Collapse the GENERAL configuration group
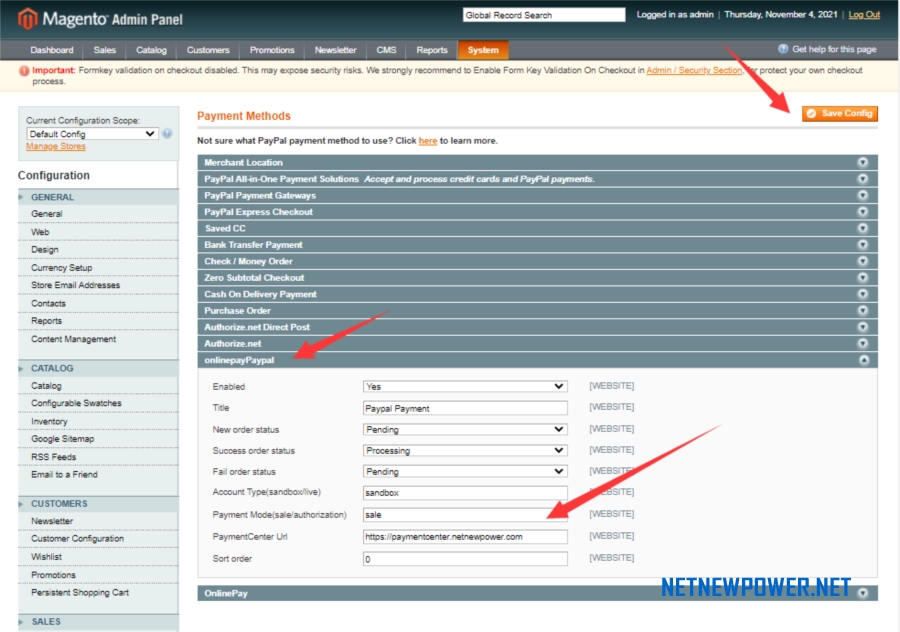The image size is (900, 632). point(98,197)
